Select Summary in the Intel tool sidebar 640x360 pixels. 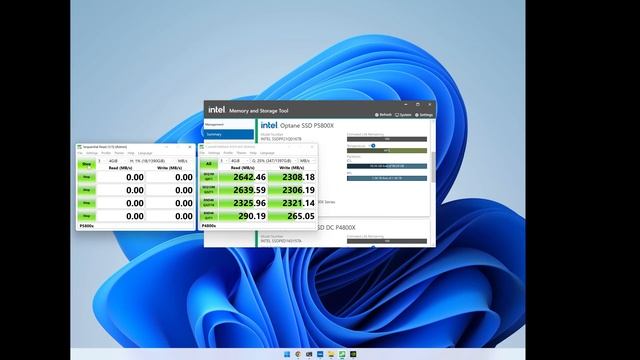(x=229, y=134)
